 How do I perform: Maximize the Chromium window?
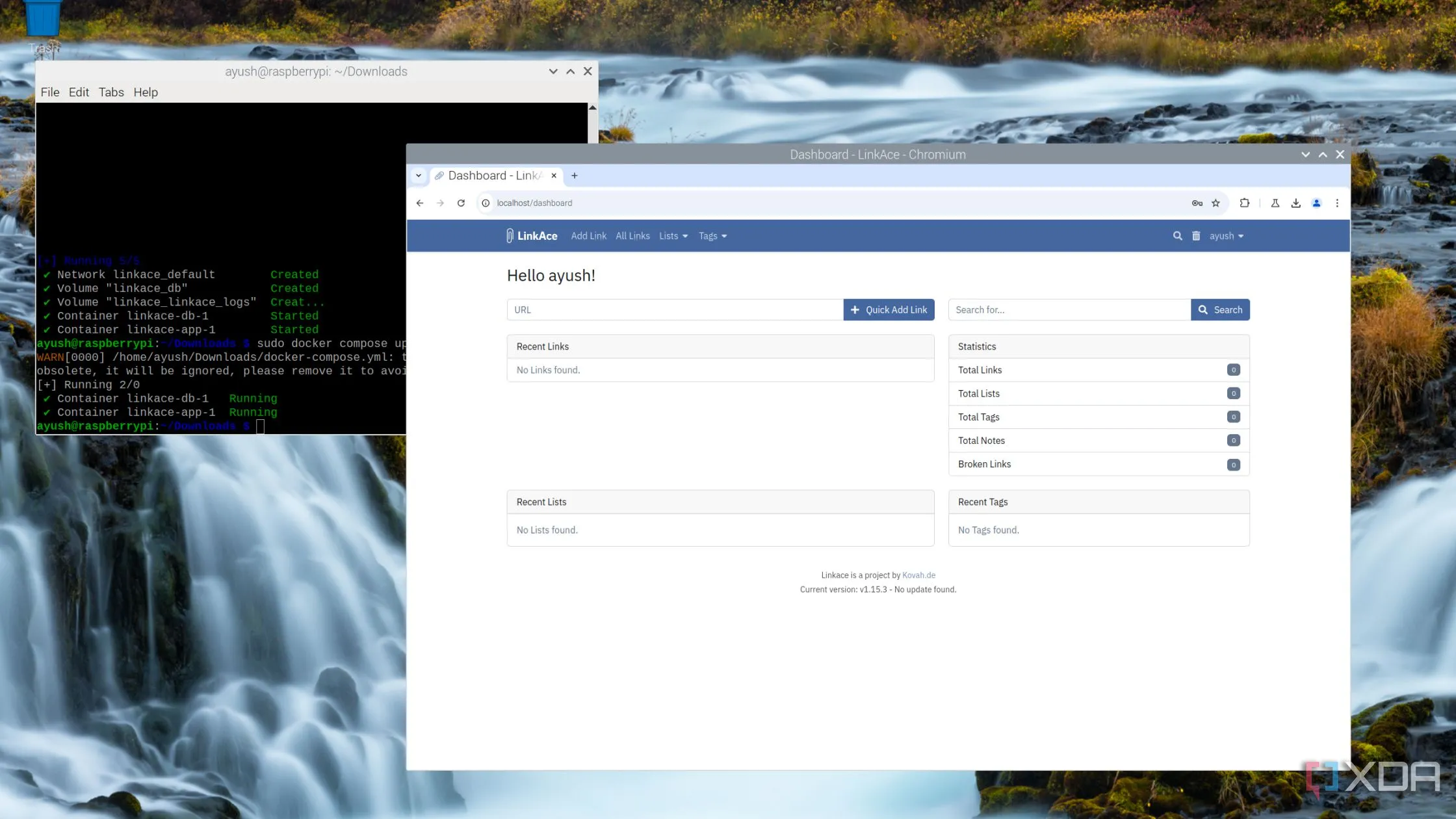(1323, 155)
